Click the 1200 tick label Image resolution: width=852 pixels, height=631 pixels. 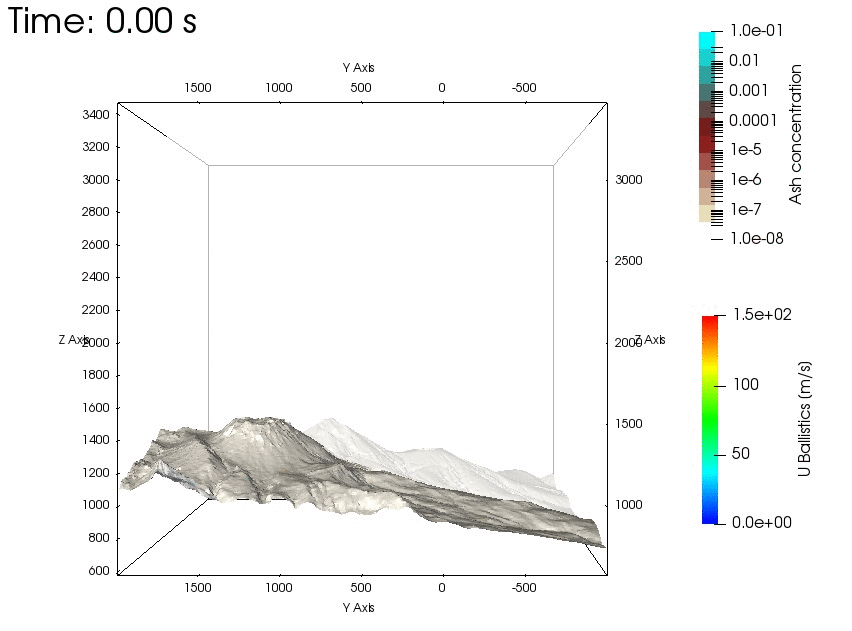(x=96, y=473)
